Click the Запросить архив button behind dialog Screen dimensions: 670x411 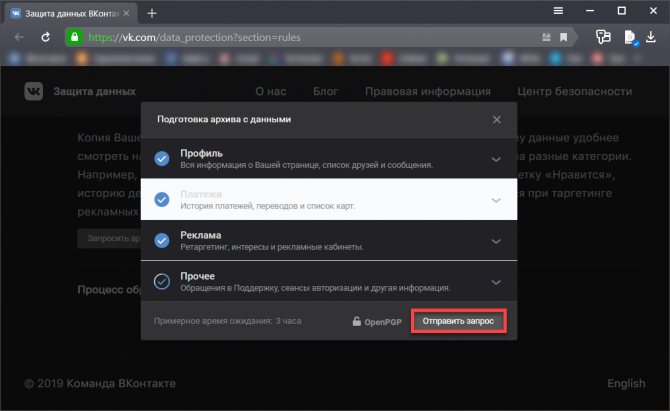pos(109,238)
